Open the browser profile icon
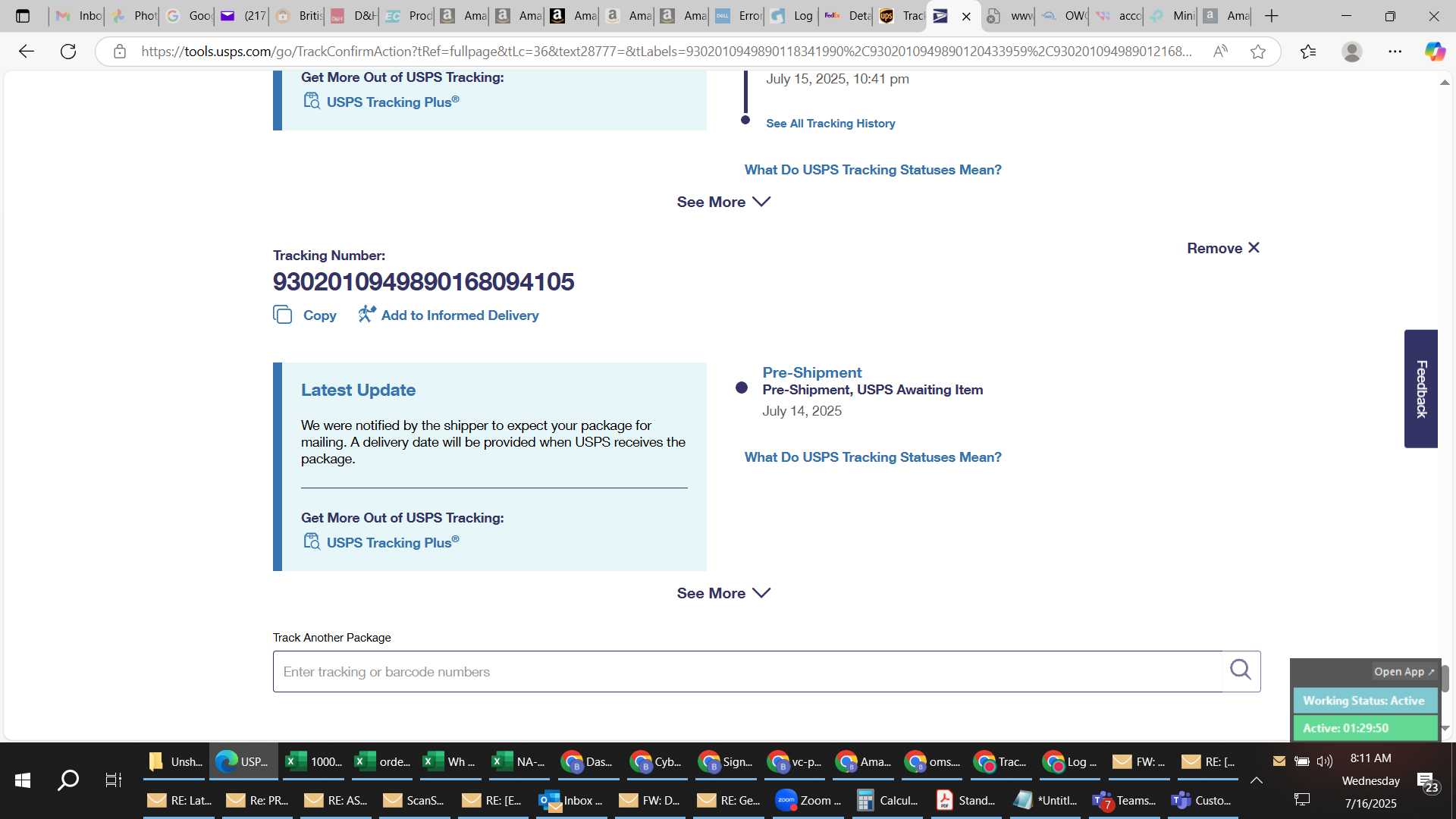The height and width of the screenshot is (819, 1456). point(1351,52)
